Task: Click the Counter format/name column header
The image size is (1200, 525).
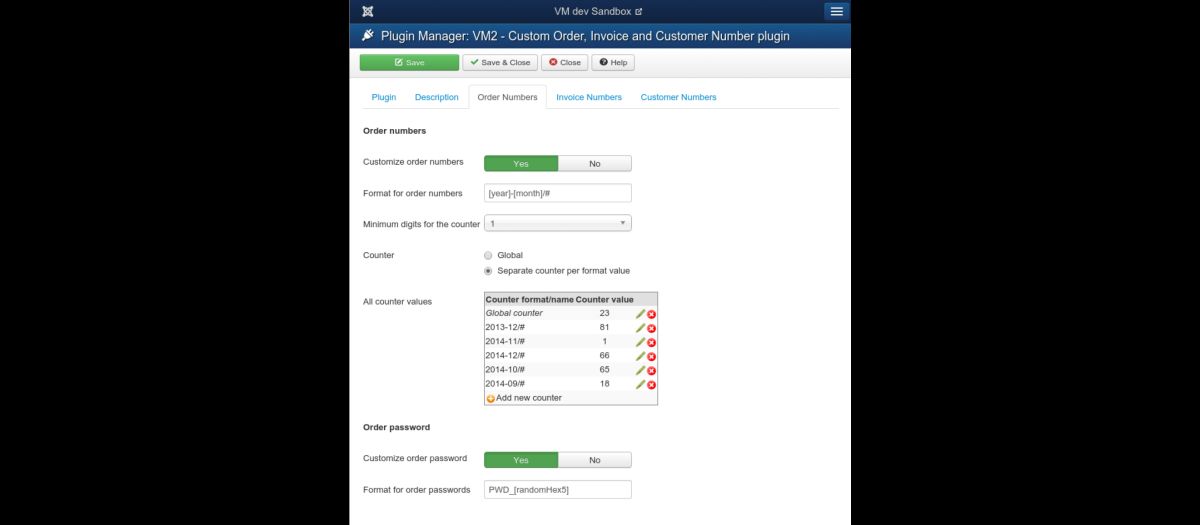Action: [x=530, y=300]
